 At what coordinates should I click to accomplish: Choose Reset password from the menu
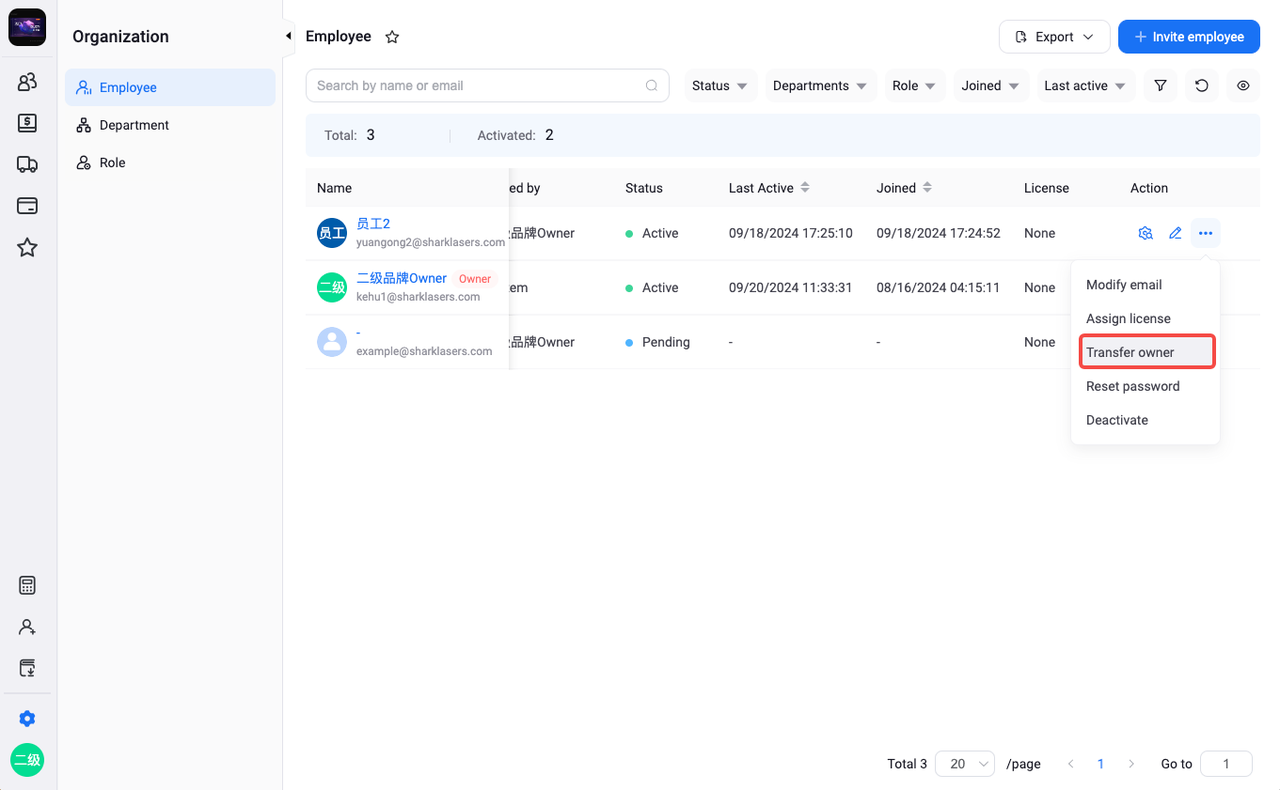[1145, 386]
